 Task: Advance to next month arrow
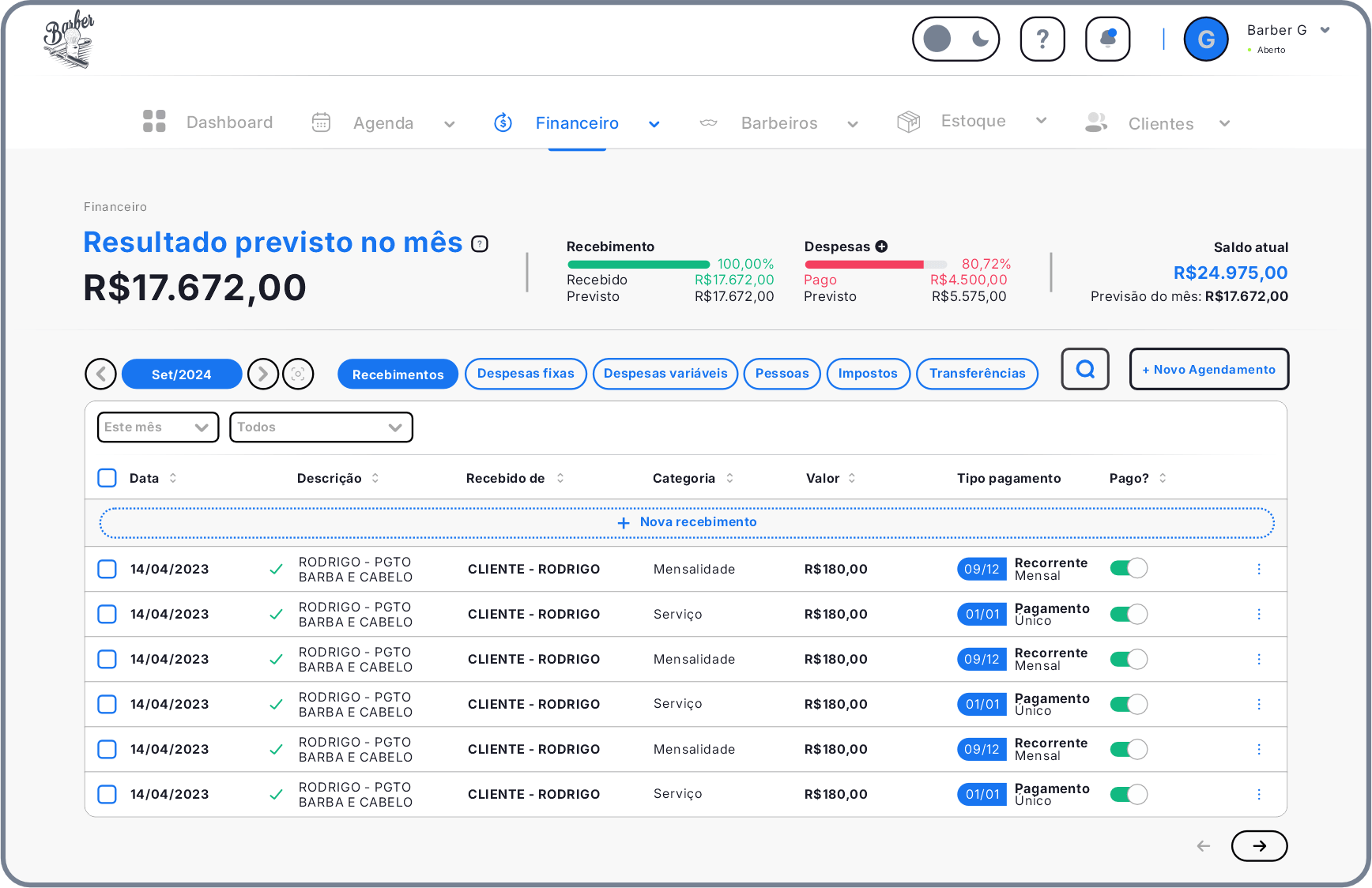tap(263, 374)
